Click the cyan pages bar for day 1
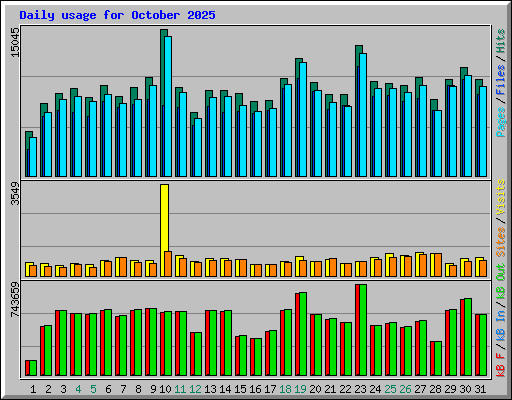Screen dimensions: 512x400 pos(33,157)
